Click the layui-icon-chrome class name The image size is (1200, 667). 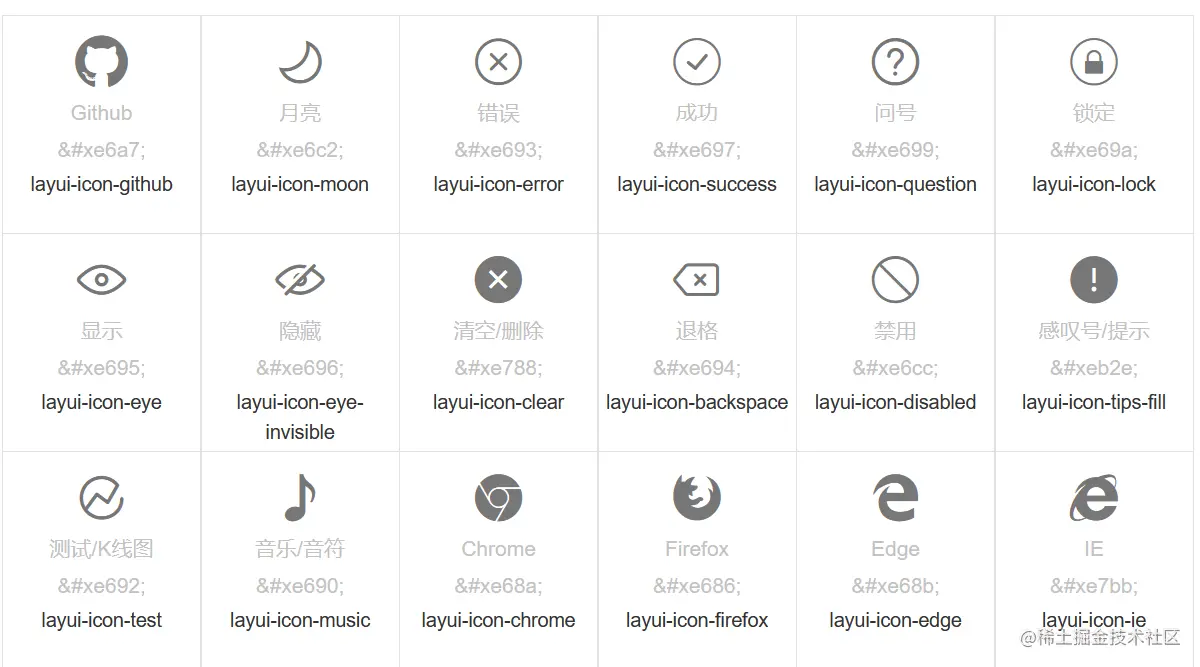498,620
